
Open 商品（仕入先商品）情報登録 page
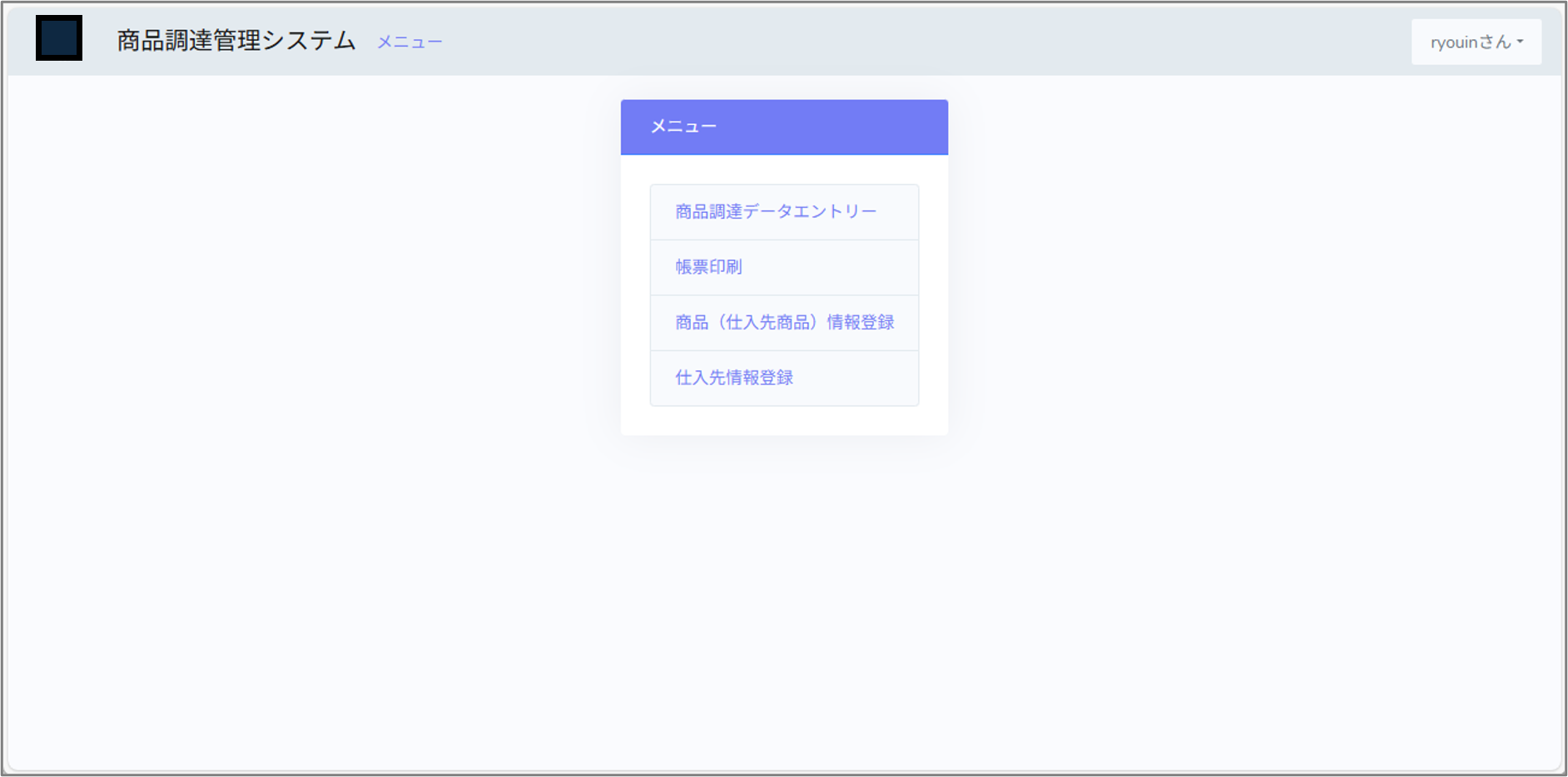coord(784,323)
